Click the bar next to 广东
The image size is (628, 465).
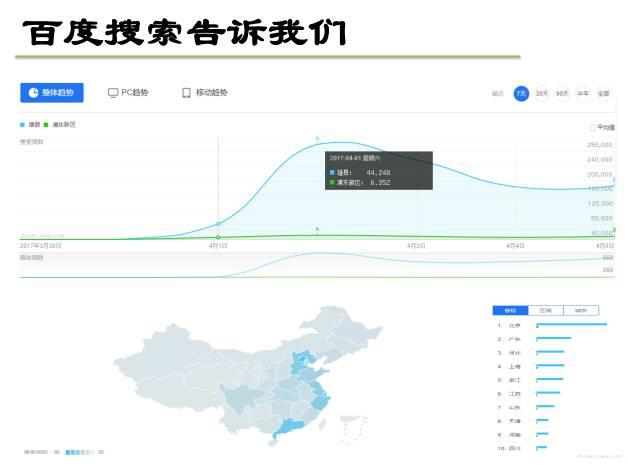tap(554, 338)
